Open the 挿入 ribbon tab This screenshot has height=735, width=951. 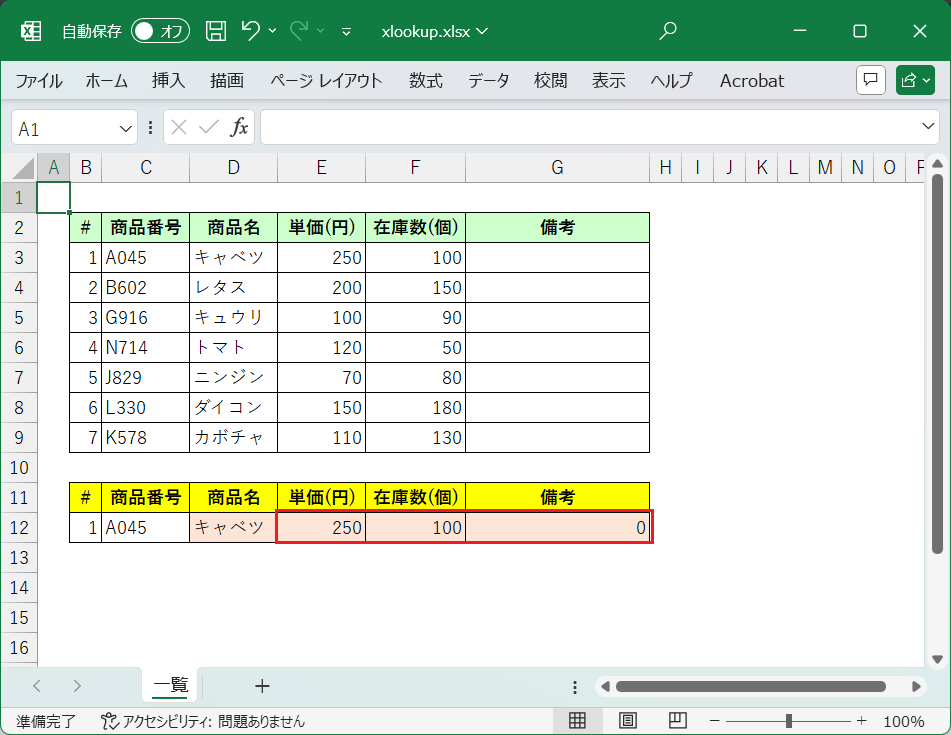[x=168, y=81]
